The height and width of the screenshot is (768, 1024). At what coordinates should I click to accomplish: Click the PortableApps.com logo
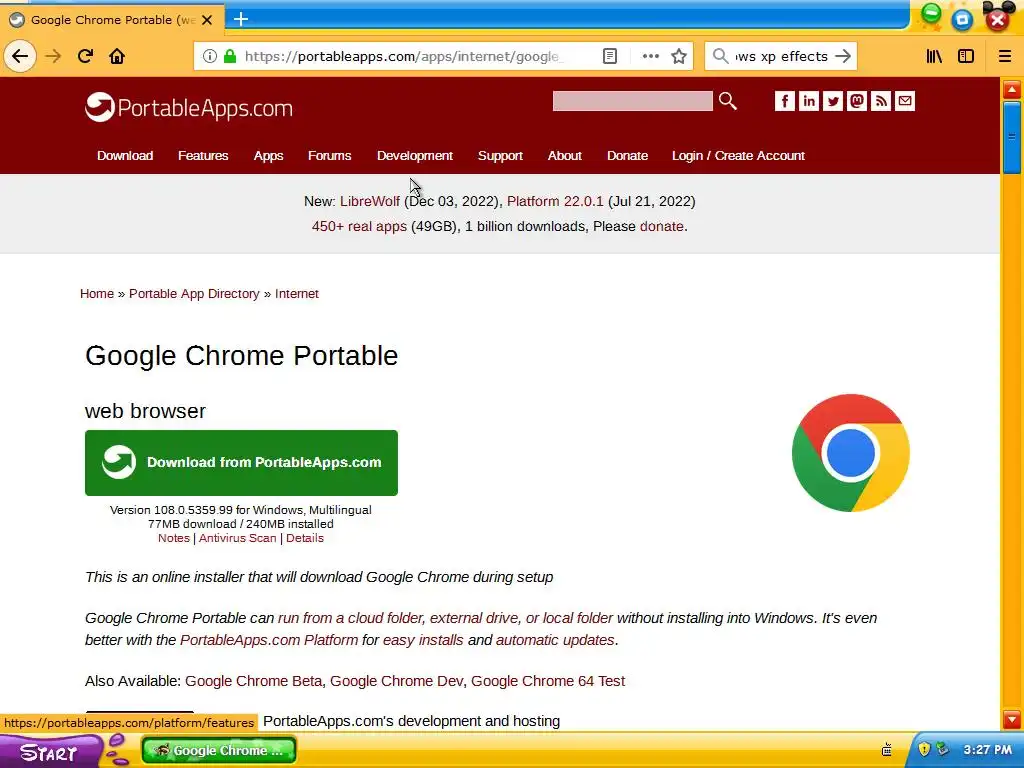tap(189, 107)
